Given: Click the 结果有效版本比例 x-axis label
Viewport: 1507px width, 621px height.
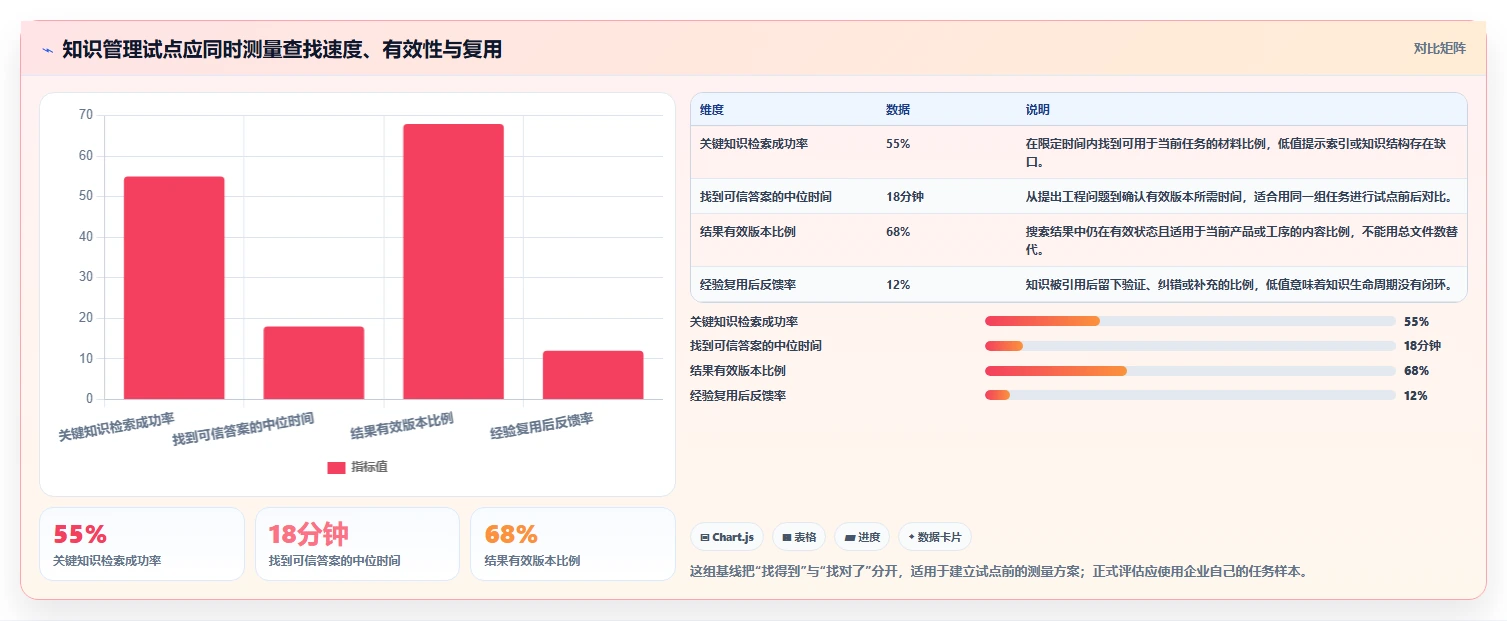Looking at the screenshot, I should (x=402, y=426).
